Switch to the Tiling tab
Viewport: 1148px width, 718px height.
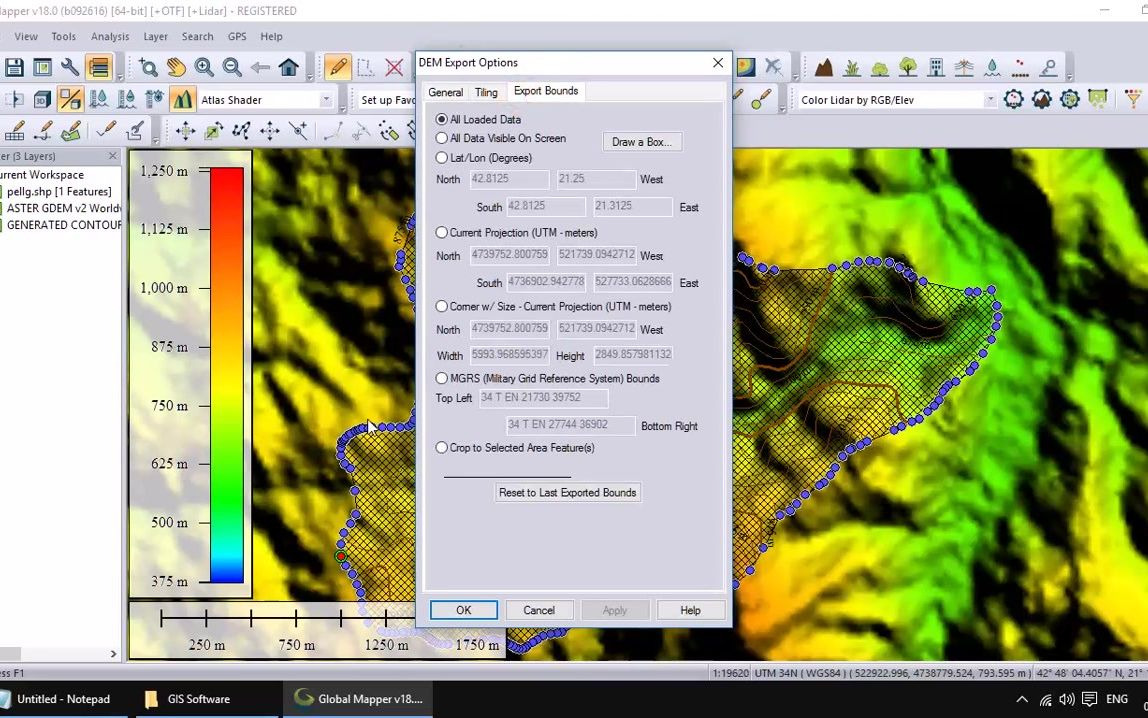tap(486, 91)
